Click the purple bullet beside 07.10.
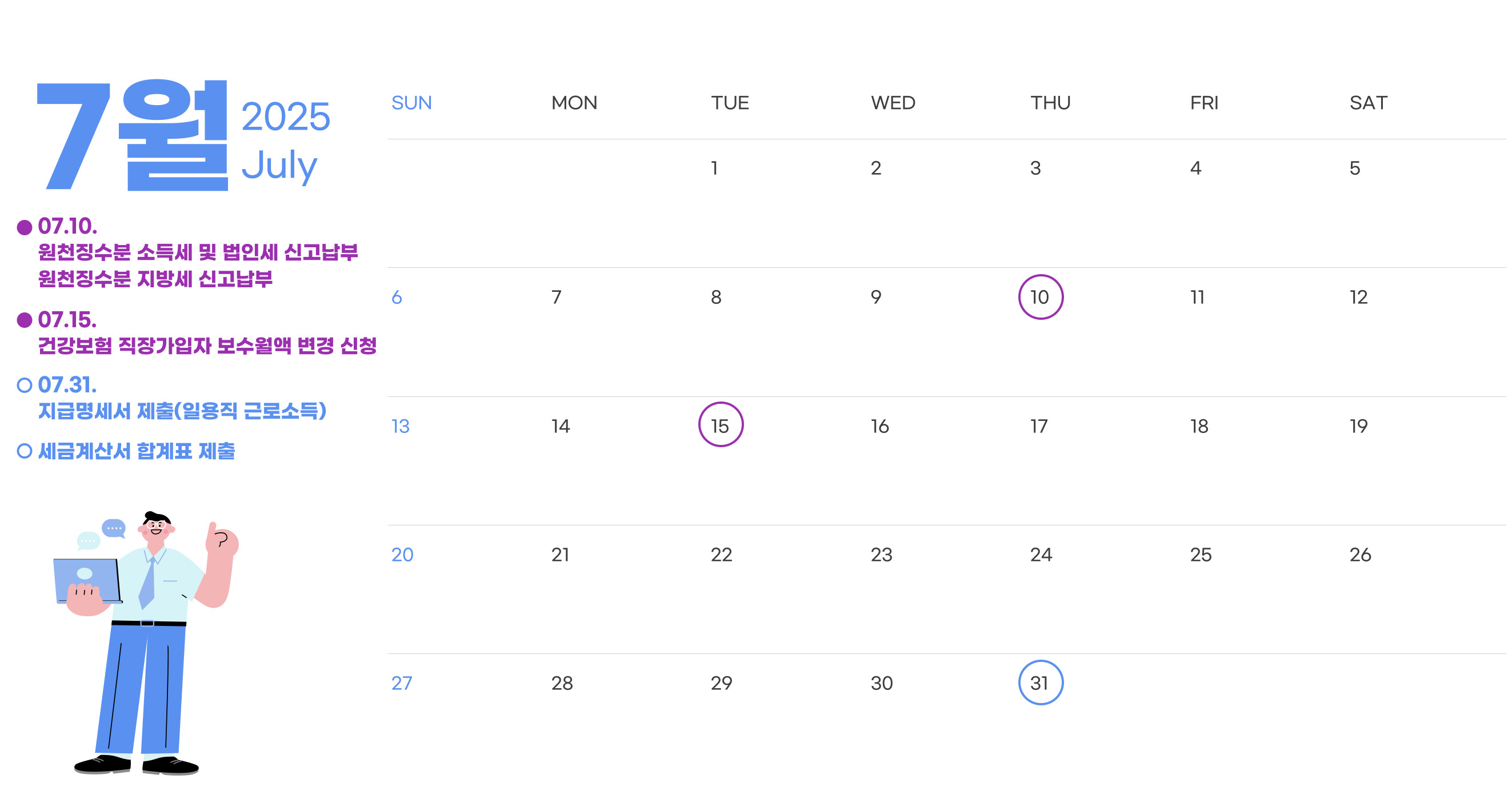Viewport: 1512px width, 803px height. [24, 227]
